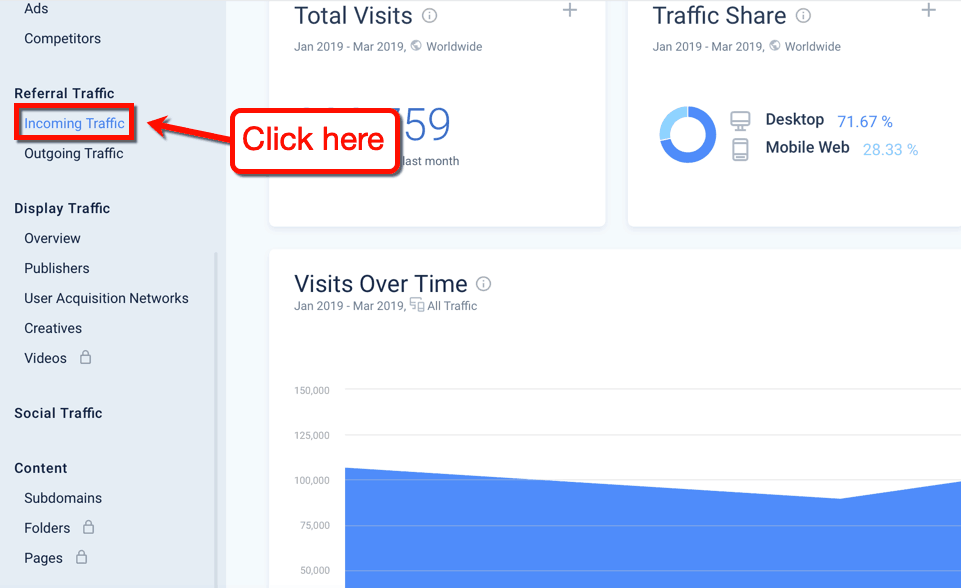The height and width of the screenshot is (588, 961).
Task: Open the Total Visits info tooltip icon
Action: tap(430, 15)
